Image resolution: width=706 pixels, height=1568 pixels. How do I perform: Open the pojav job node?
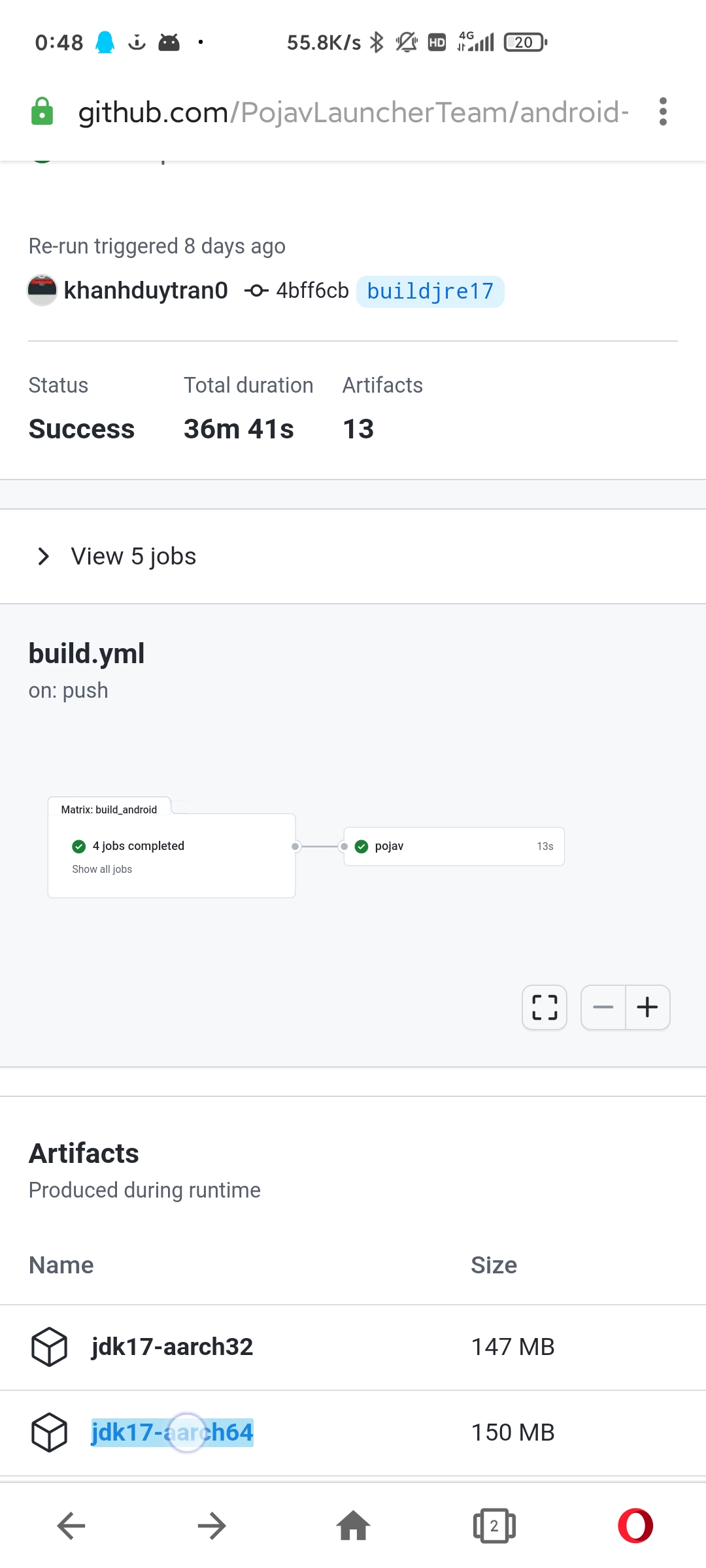click(454, 846)
